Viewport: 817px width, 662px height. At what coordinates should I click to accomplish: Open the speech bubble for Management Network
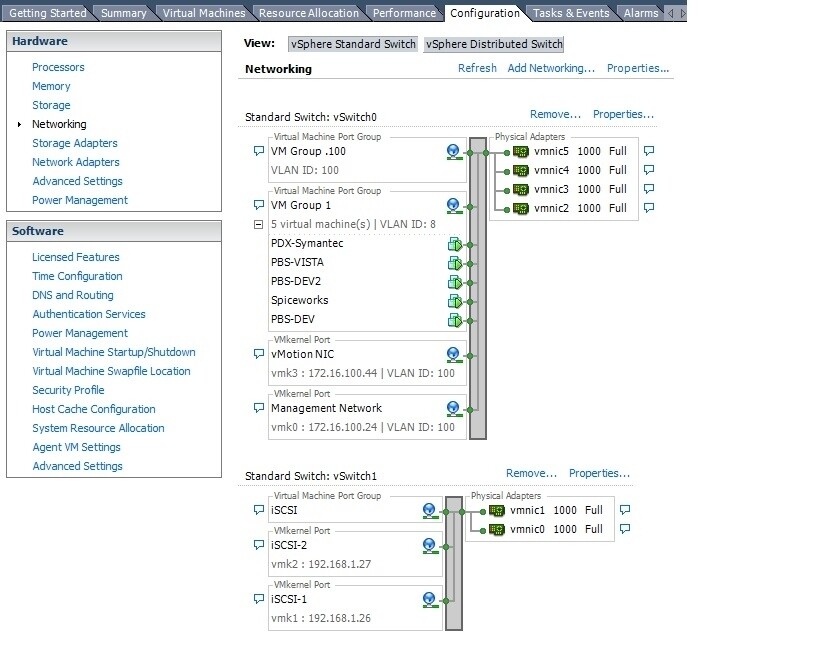click(257, 408)
